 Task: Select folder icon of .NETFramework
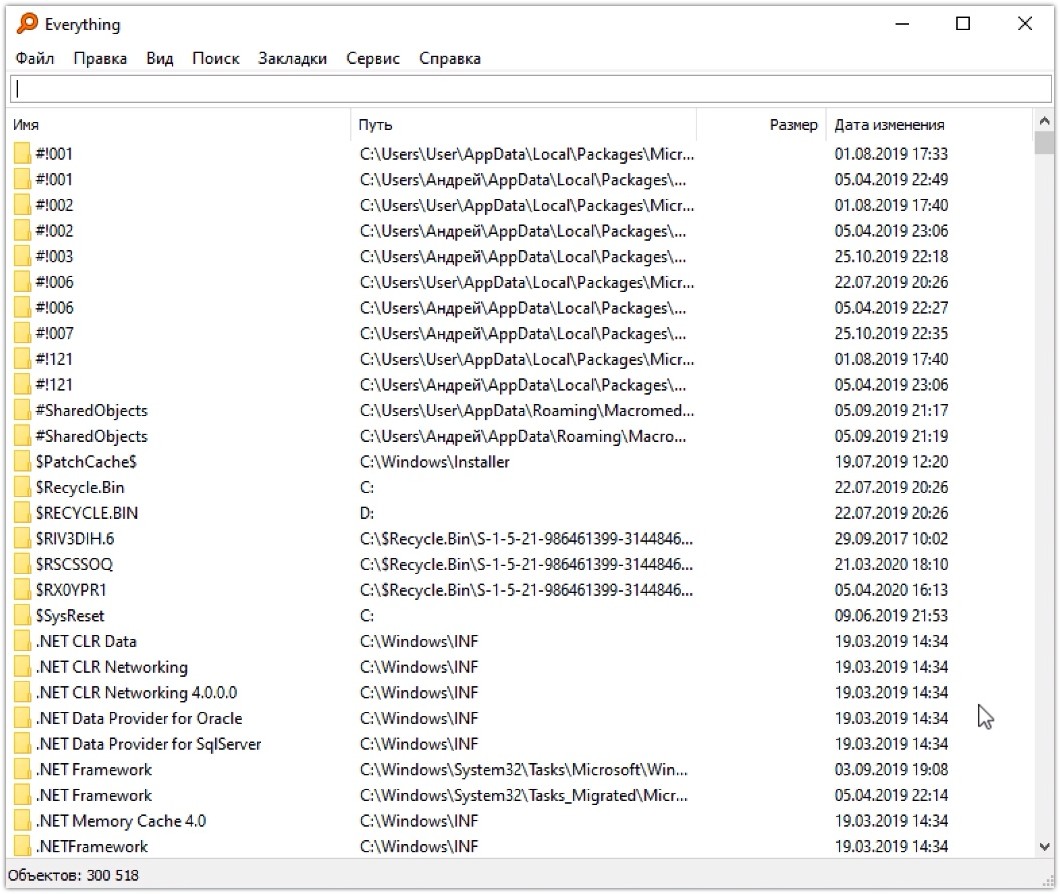[22, 847]
